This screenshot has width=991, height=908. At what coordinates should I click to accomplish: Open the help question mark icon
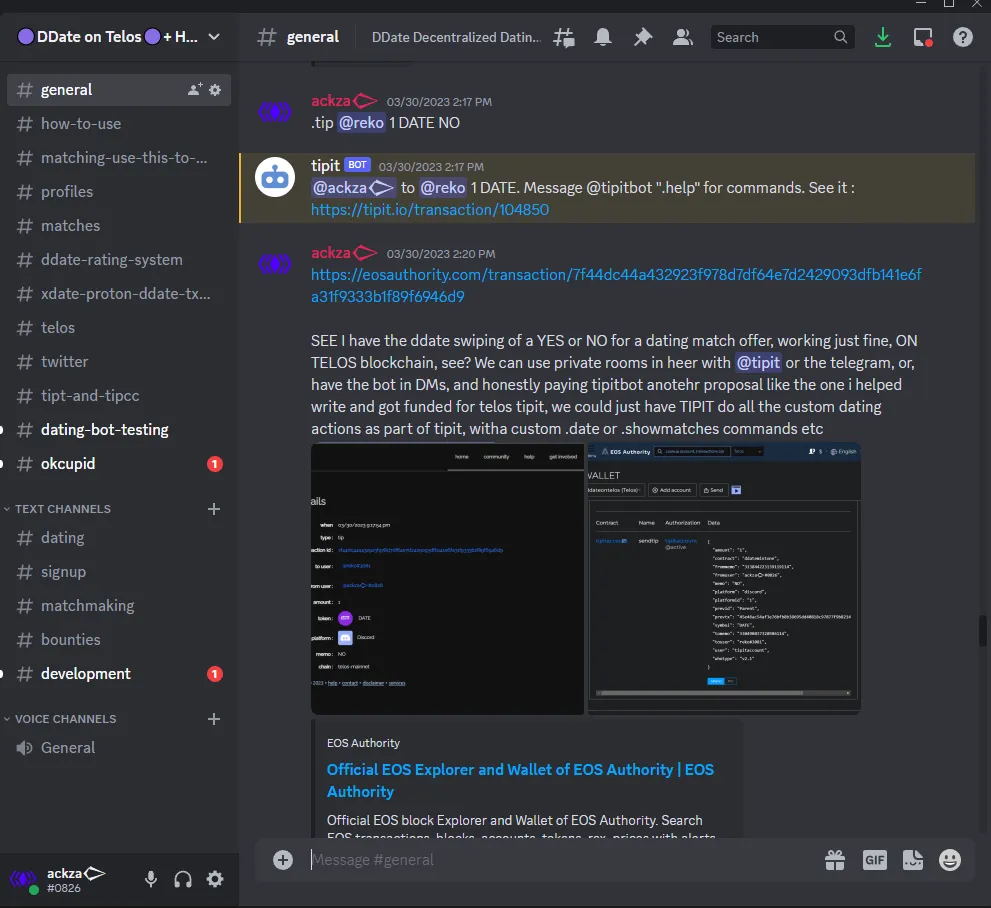coord(963,37)
